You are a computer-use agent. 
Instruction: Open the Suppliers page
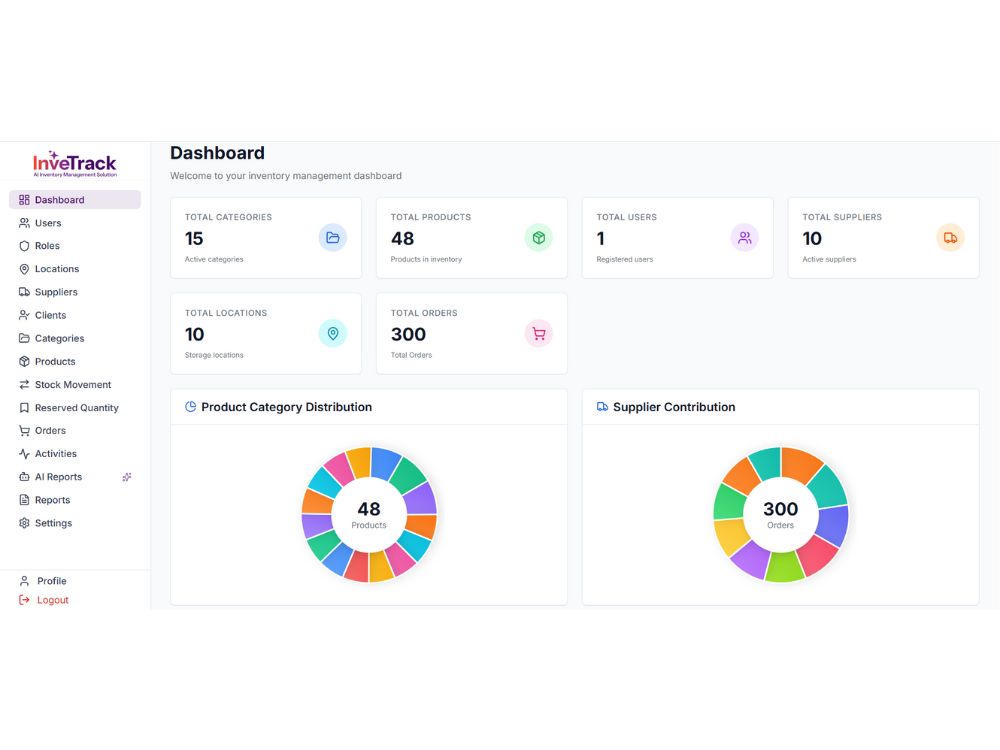pyautogui.click(x=75, y=292)
